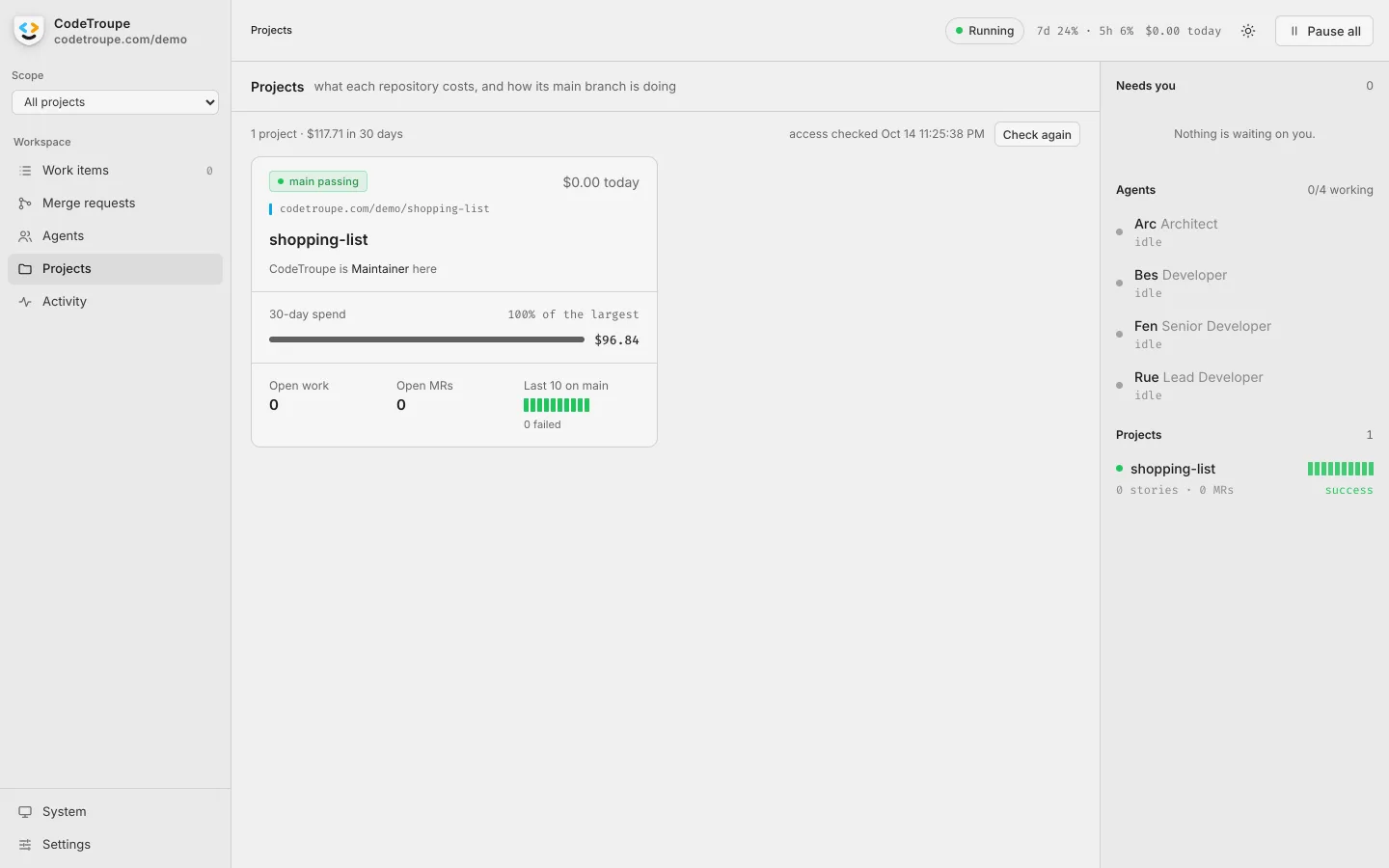Select Fen Senior Developer agent
This screenshot has height=868, width=1389.
click(1244, 335)
